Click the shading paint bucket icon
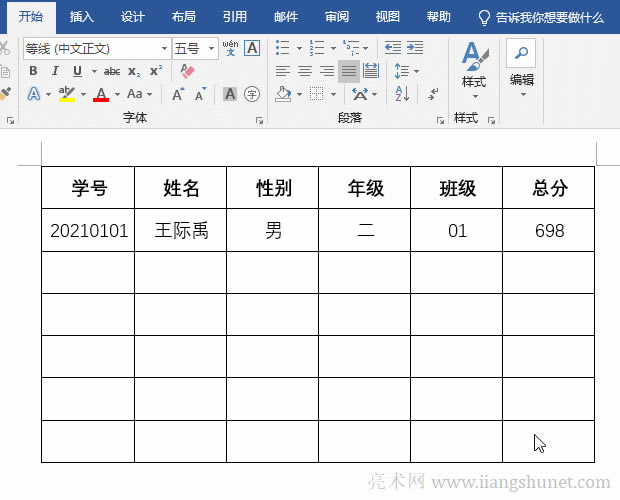 point(284,94)
